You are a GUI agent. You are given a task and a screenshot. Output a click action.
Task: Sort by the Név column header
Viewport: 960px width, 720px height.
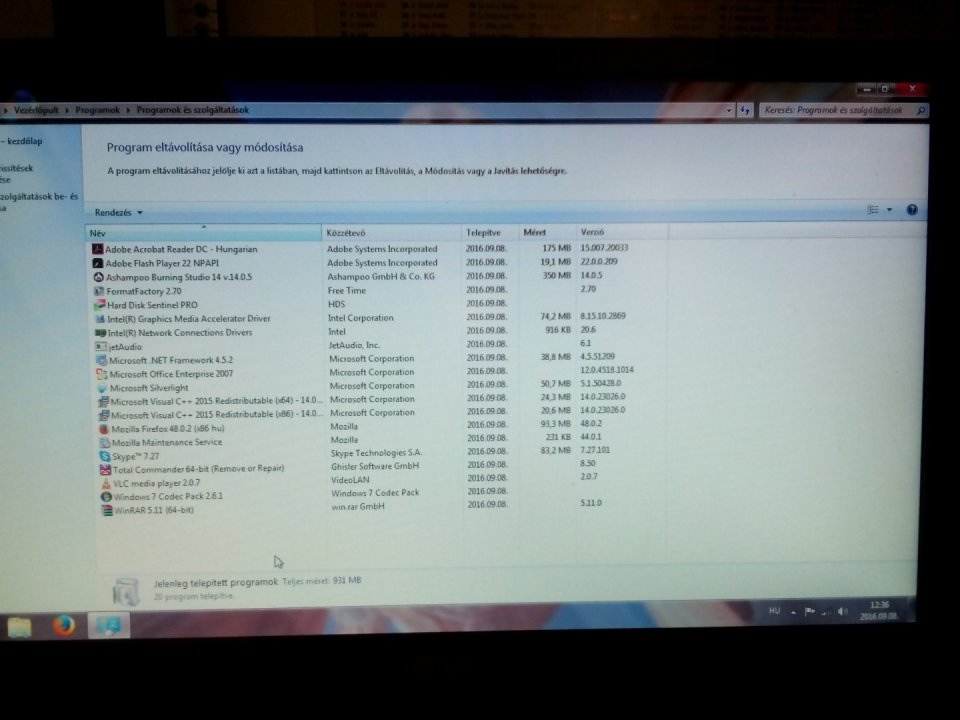tap(203, 233)
